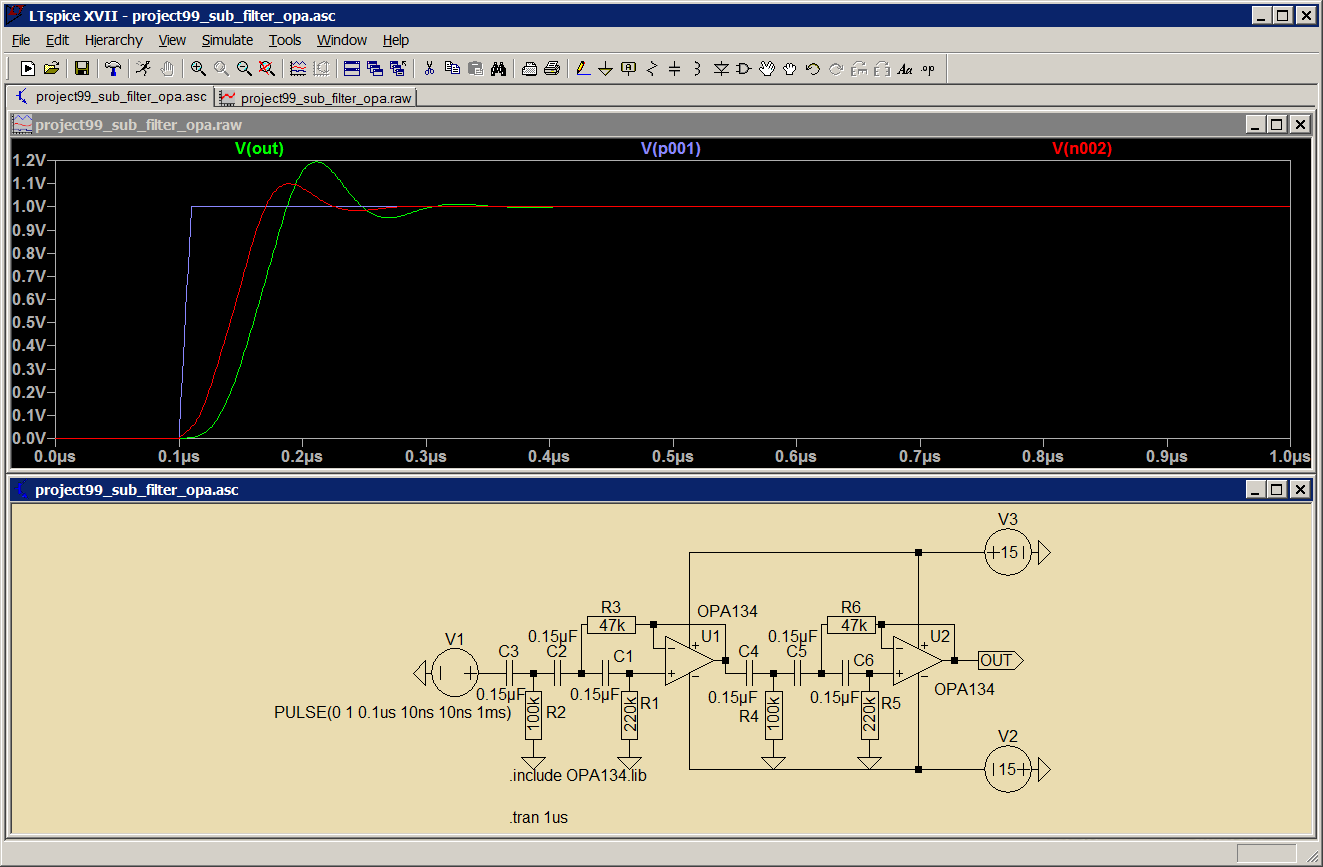Click the Copy toolbar icon
The height and width of the screenshot is (867, 1323).
click(452, 68)
